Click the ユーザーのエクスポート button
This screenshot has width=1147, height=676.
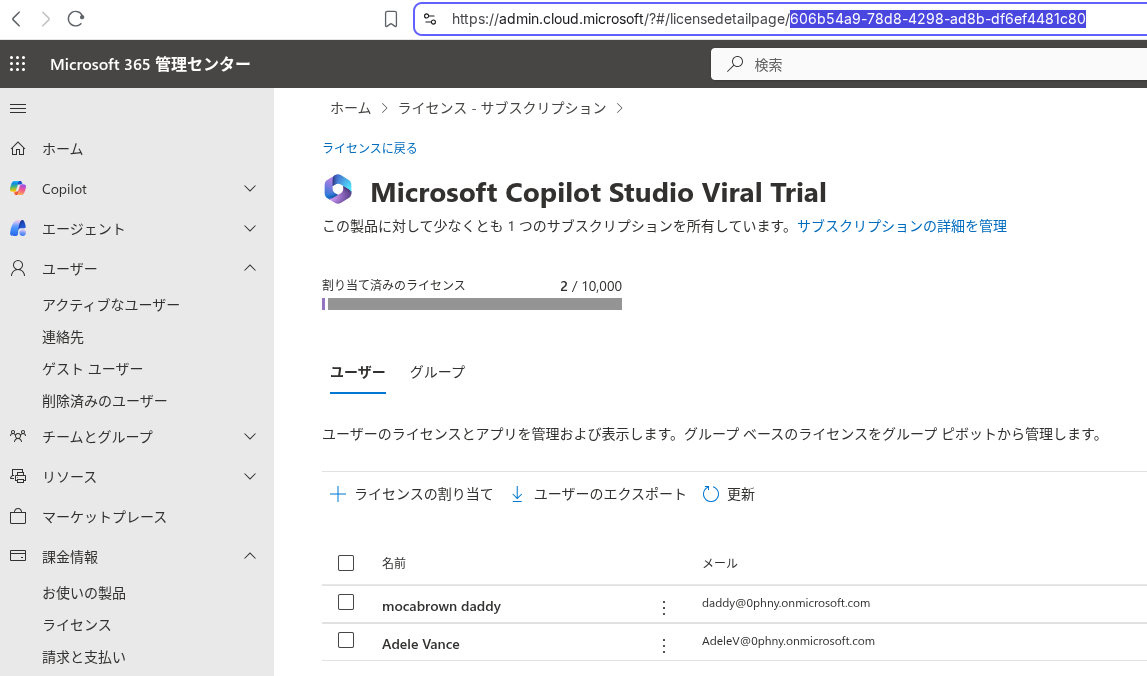coord(598,495)
